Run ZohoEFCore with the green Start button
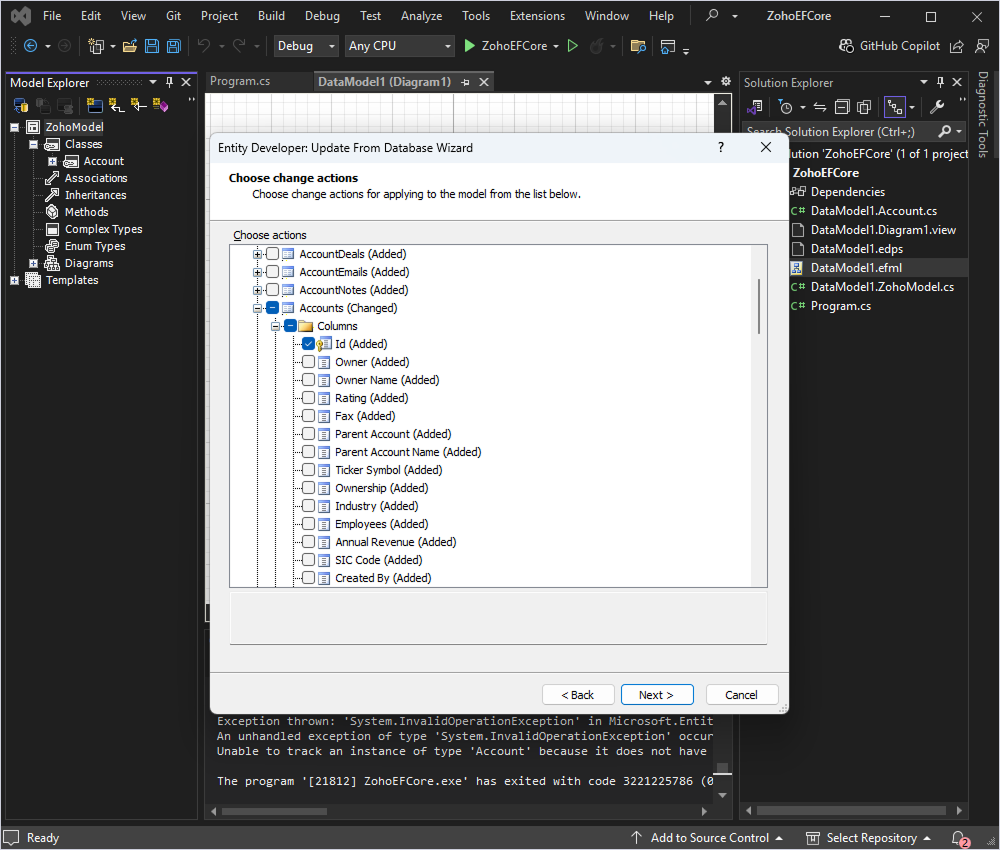 point(470,46)
